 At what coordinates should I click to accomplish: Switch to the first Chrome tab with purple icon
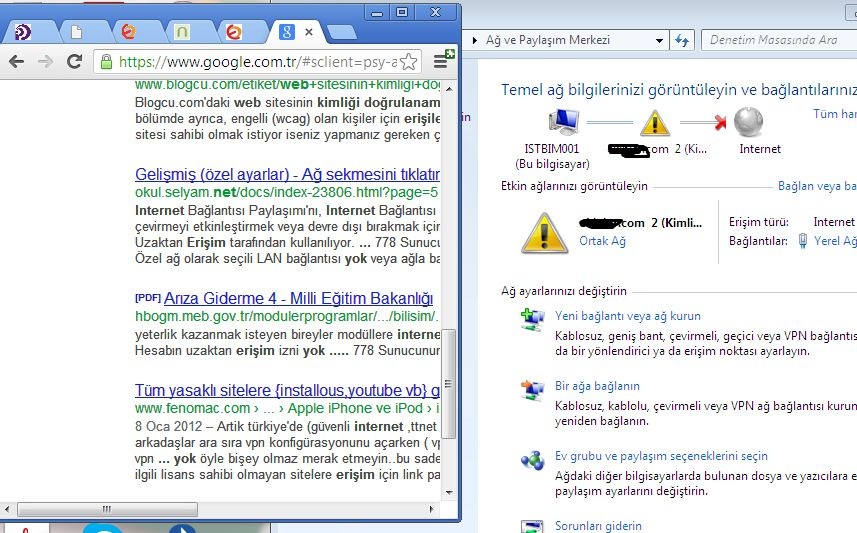(x=23, y=32)
